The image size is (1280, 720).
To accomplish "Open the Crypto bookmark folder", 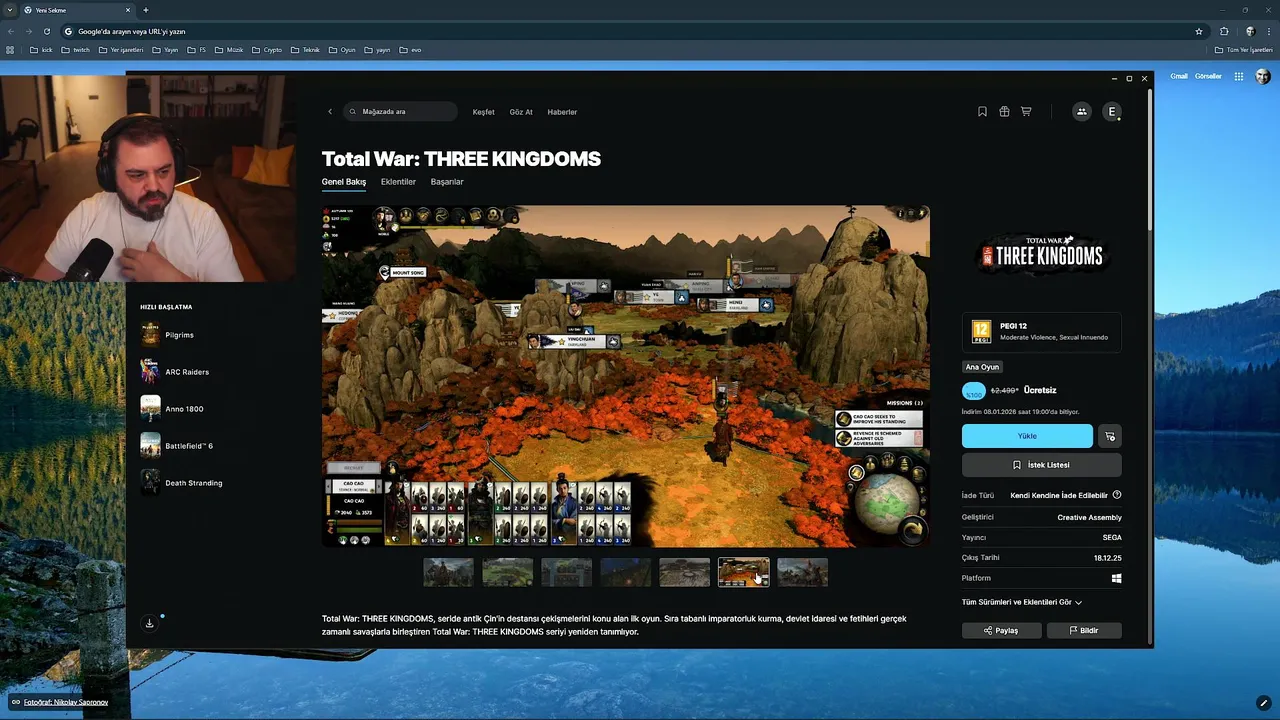I will 267,50.
